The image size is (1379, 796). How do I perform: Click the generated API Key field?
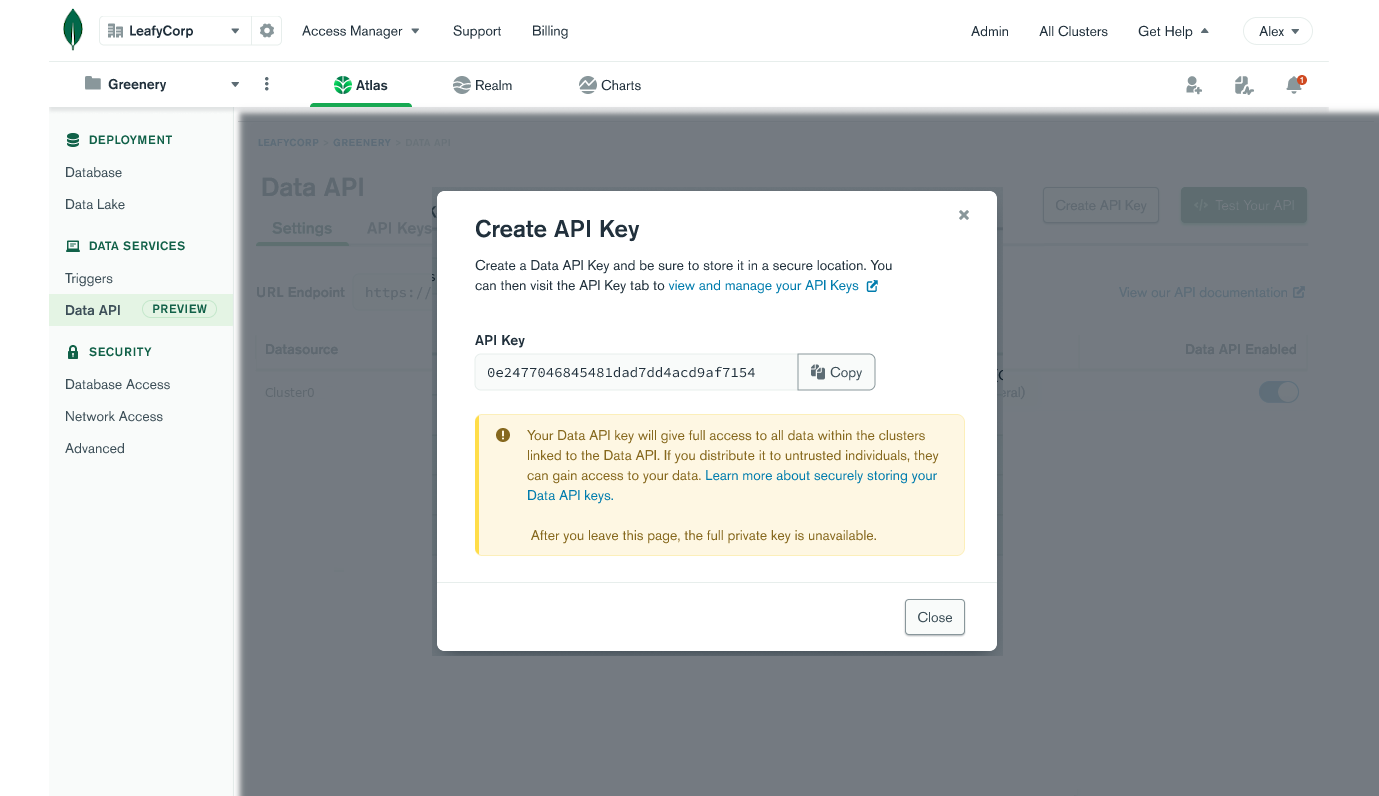coord(636,372)
